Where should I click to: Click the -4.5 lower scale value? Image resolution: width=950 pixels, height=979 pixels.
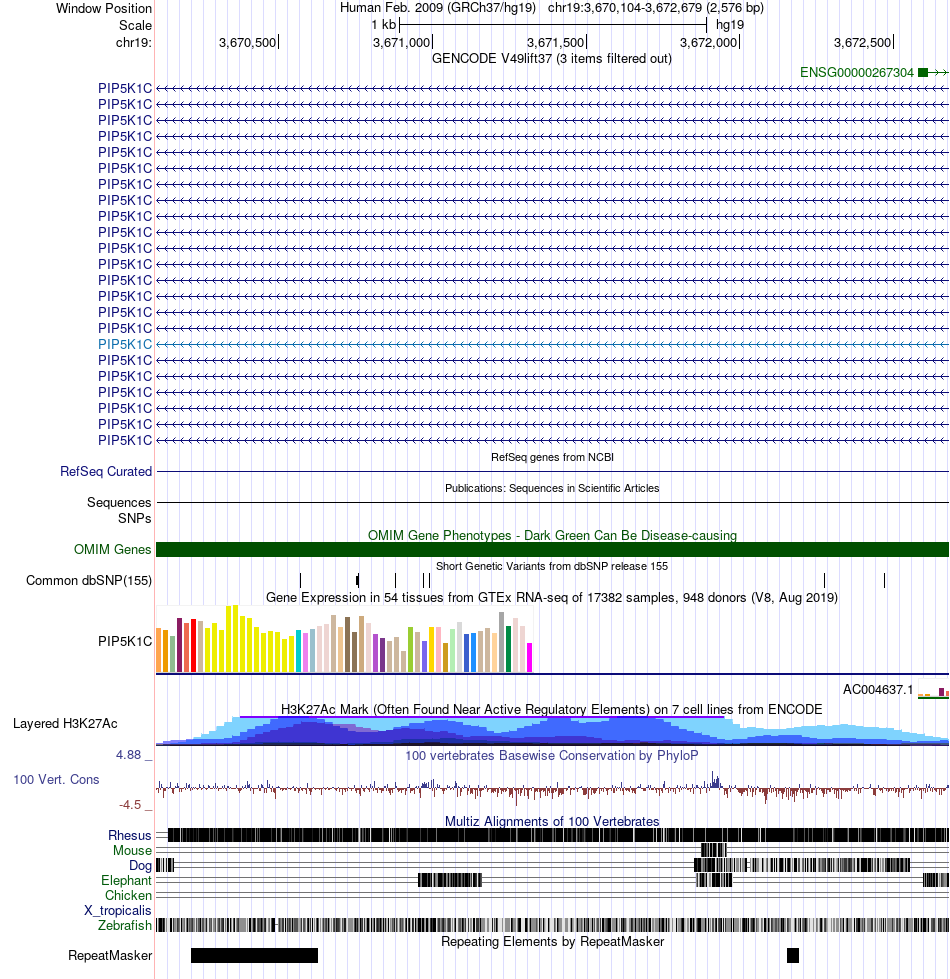point(130,805)
